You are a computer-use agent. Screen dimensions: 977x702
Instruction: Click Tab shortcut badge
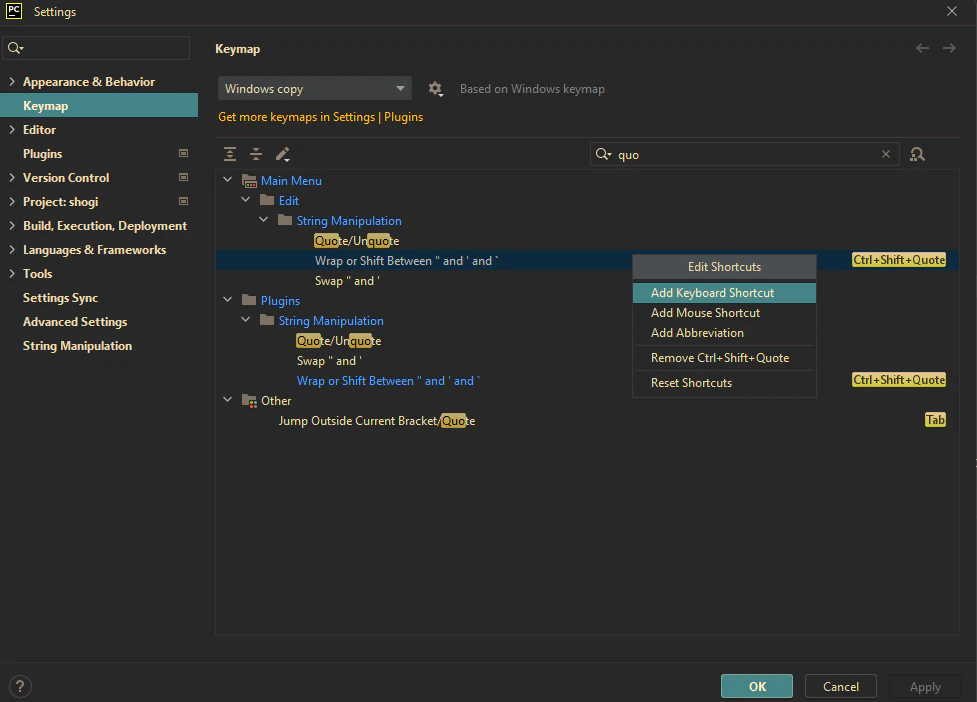coord(935,420)
